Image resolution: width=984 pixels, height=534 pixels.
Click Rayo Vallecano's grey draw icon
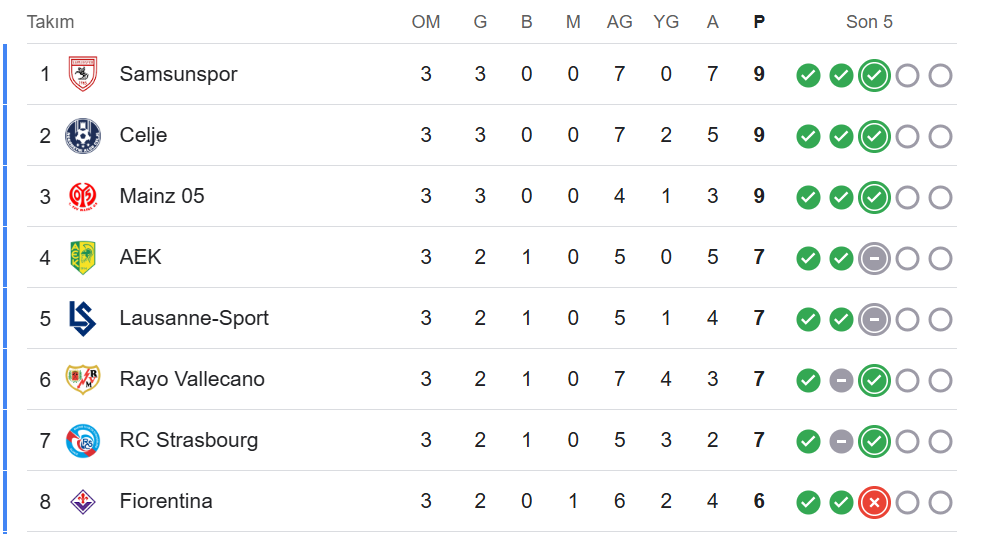[x=841, y=380]
